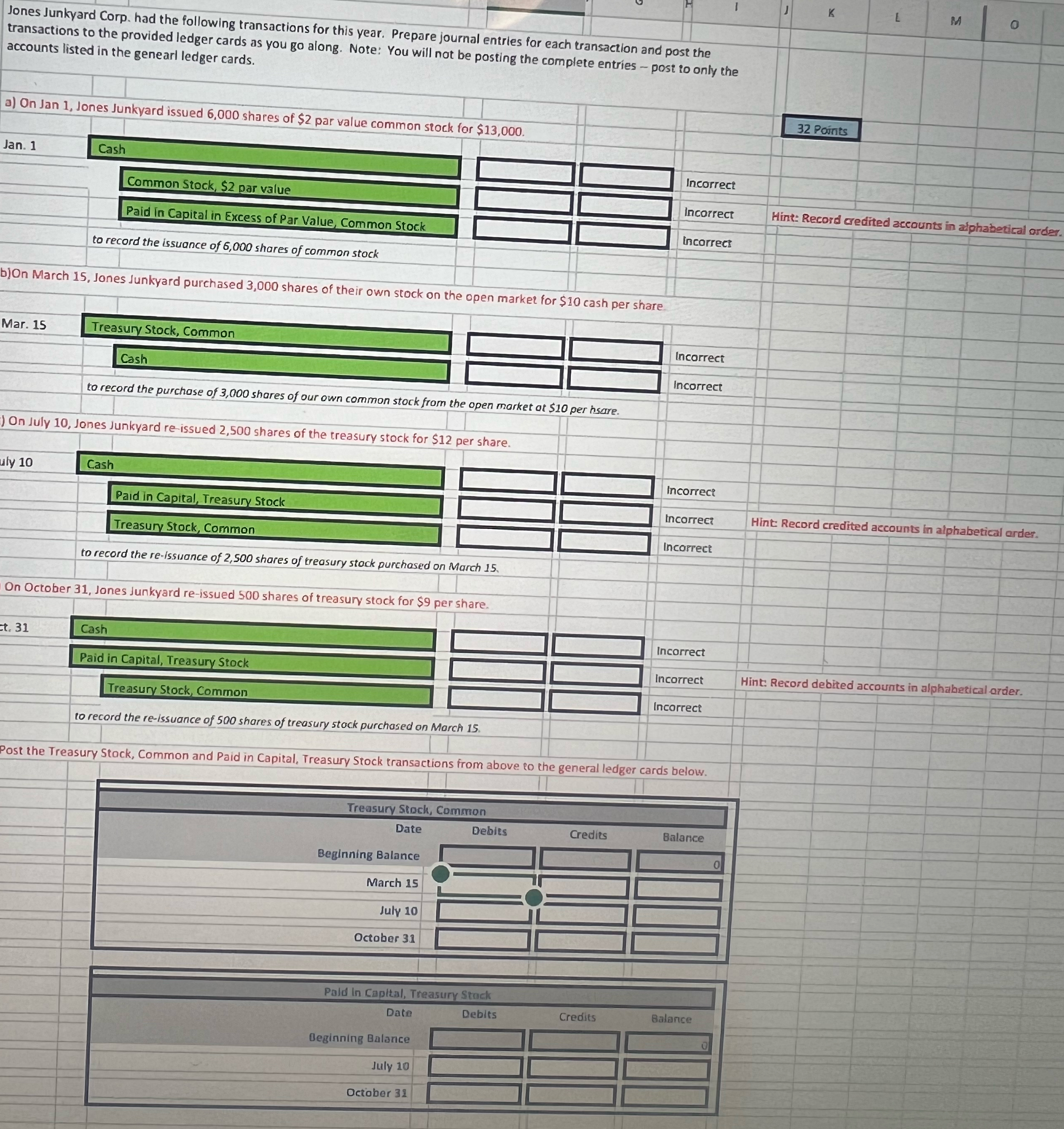Screen dimensions: 1064x1129
Task: Click lower-right green selection handle in ledger
Action: click(533, 898)
